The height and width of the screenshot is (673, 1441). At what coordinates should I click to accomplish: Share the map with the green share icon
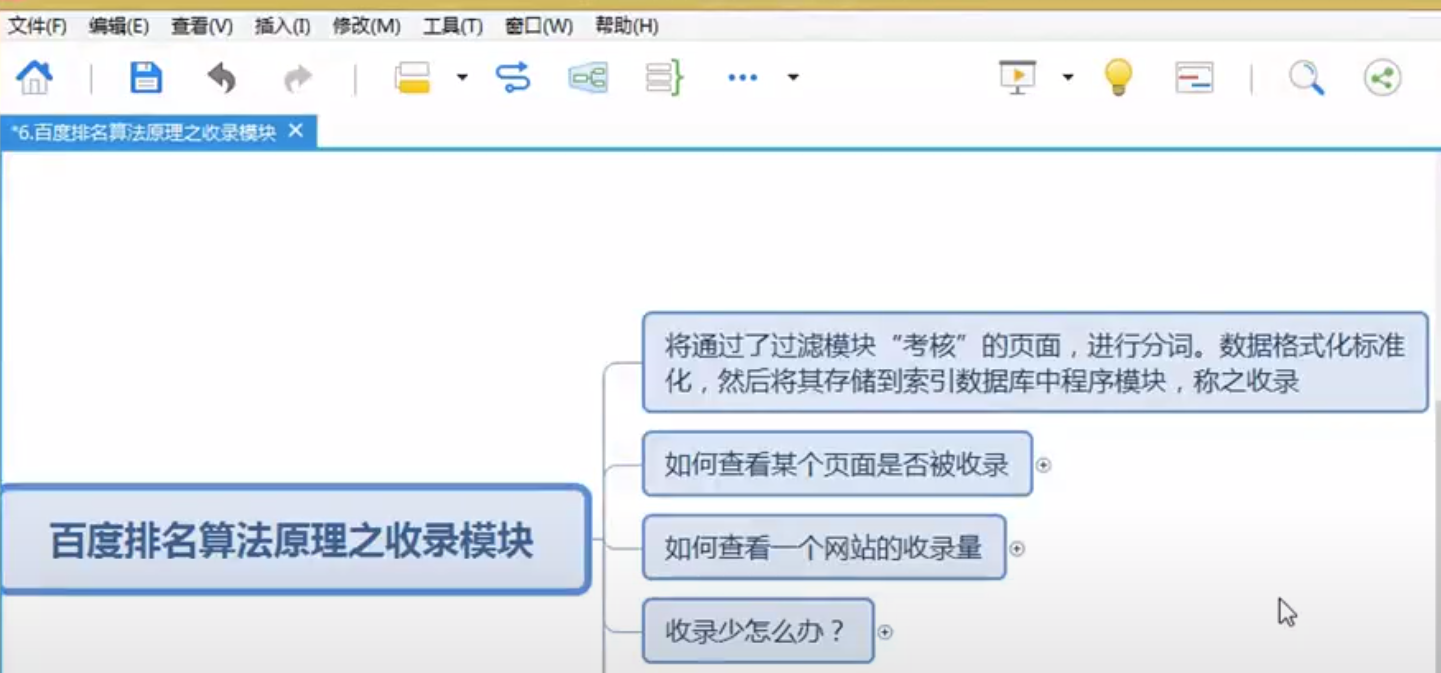(x=1382, y=77)
